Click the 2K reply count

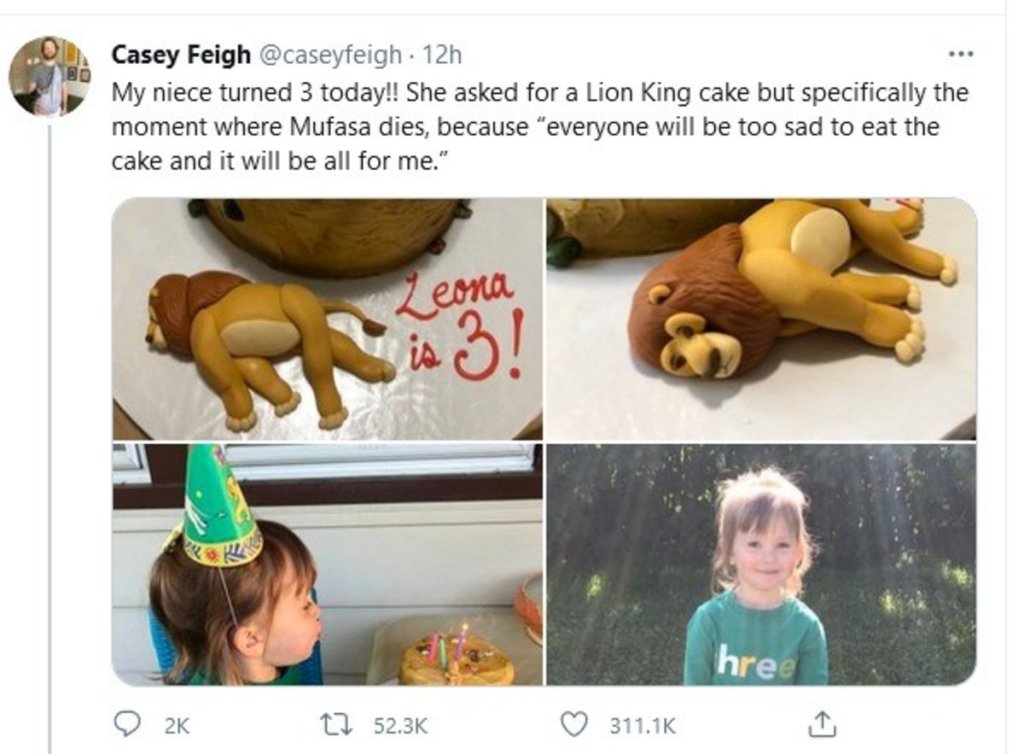(x=175, y=724)
